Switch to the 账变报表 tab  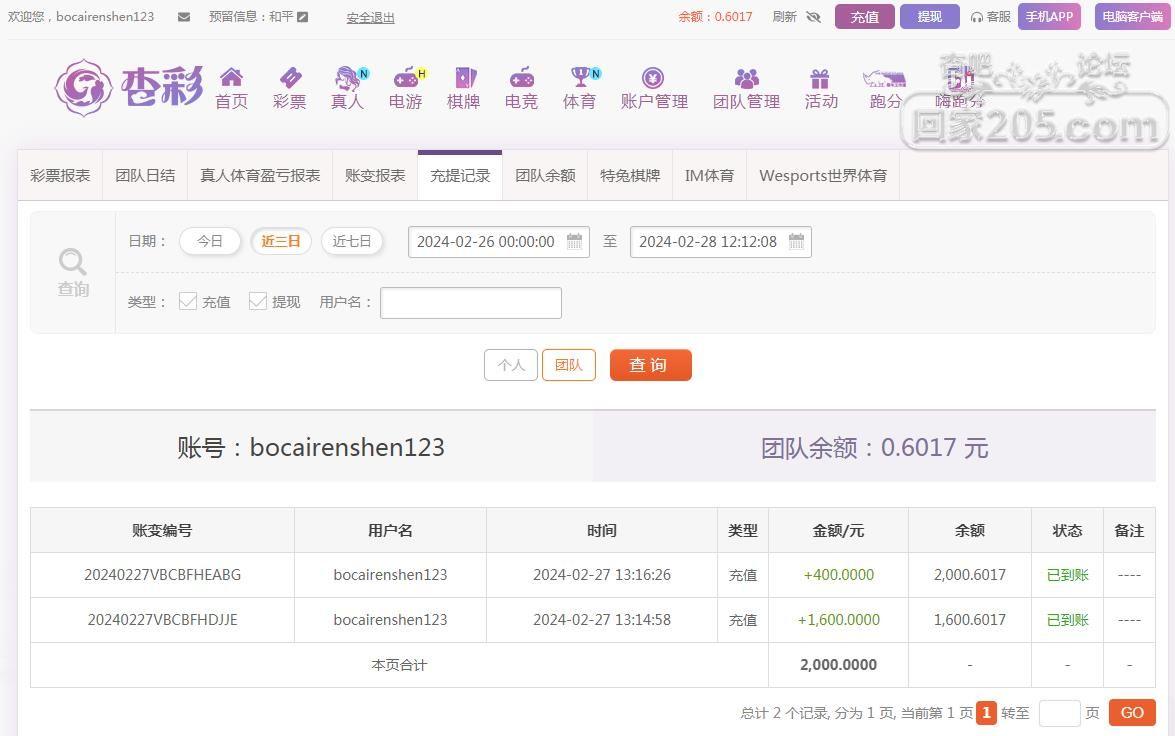tap(375, 175)
